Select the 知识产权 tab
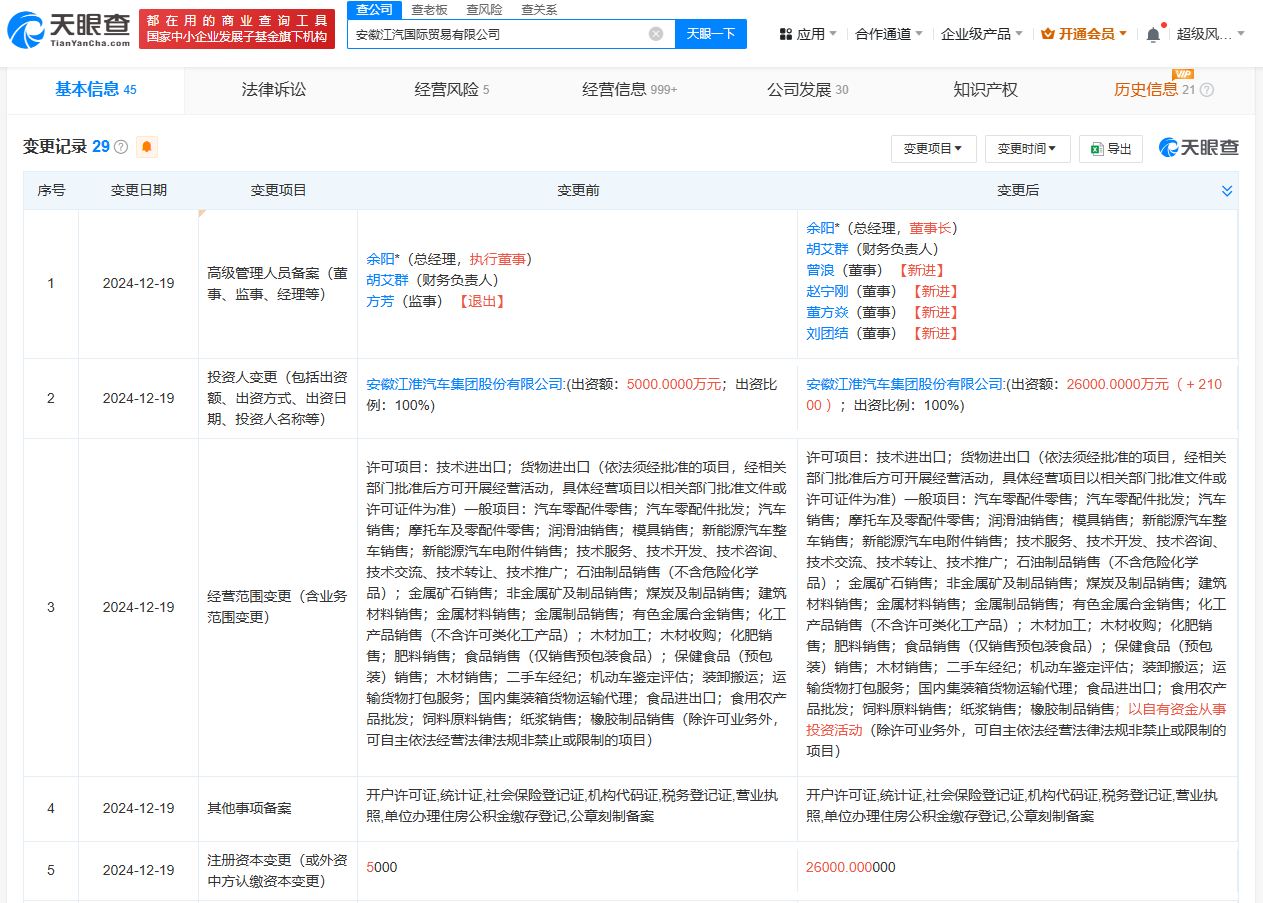 click(985, 90)
